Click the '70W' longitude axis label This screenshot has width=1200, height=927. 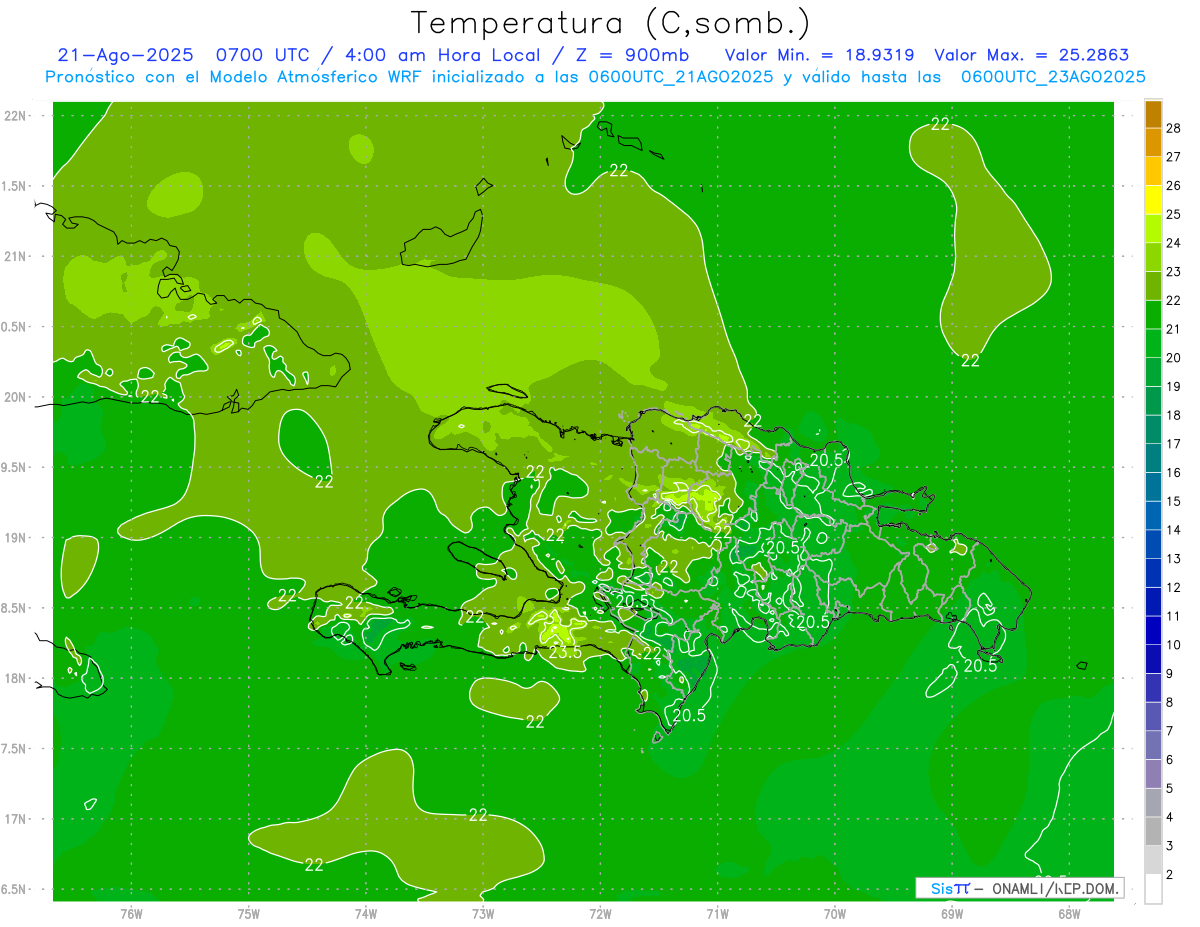(835, 914)
